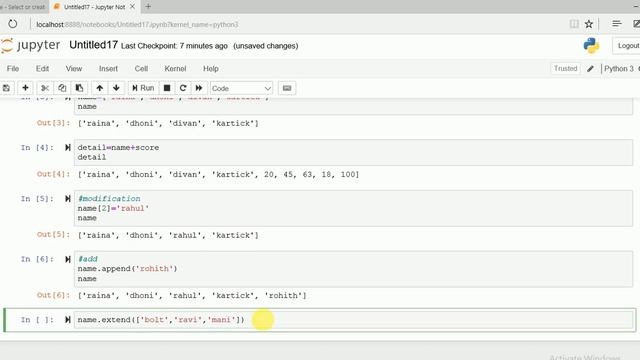Click the Run button in toolbar
Image resolution: width=640 pixels, height=360 pixels.
coord(143,88)
